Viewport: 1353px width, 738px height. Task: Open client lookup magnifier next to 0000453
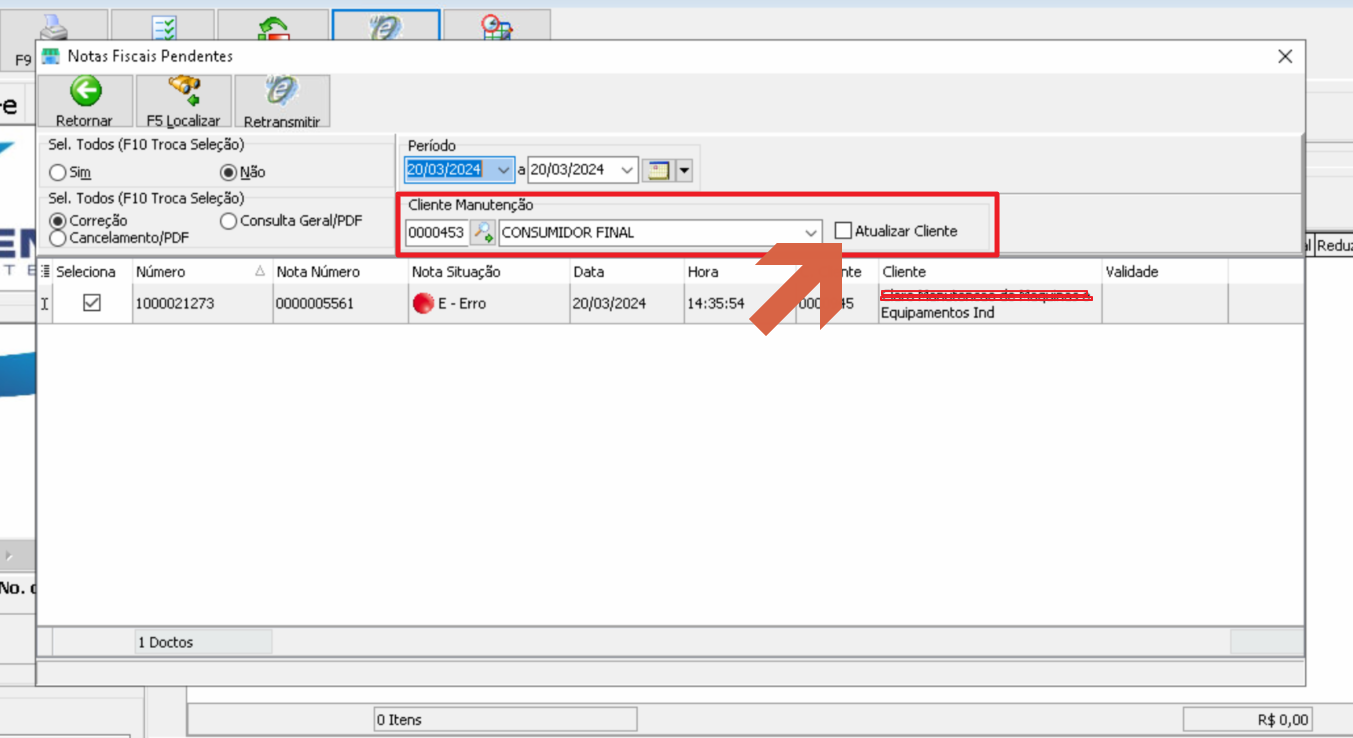tap(483, 232)
